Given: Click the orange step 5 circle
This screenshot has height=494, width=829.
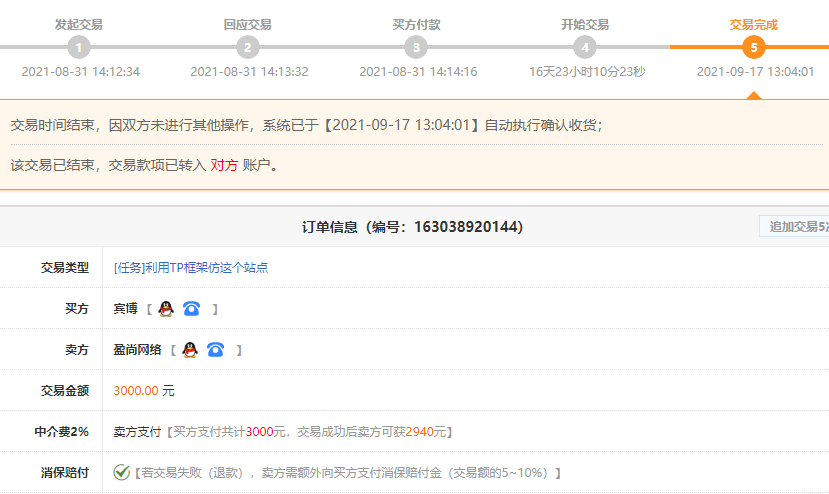Looking at the screenshot, I should [754, 47].
